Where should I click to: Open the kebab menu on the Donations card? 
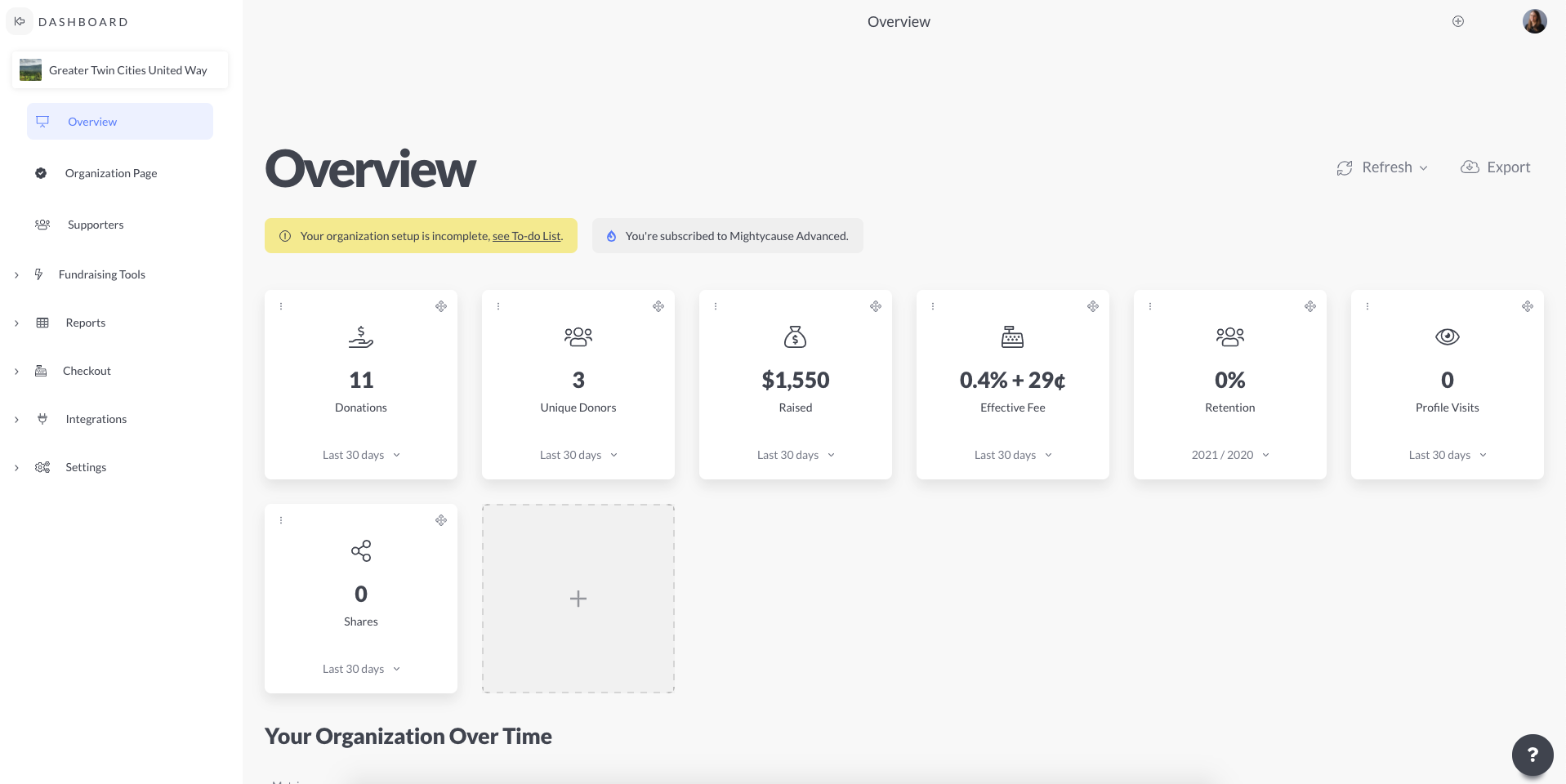click(x=280, y=305)
